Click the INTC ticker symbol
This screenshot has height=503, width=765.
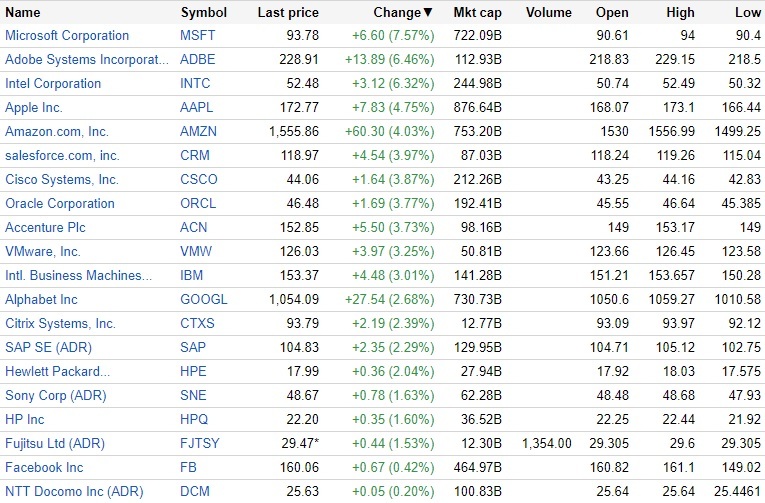click(x=196, y=84)
